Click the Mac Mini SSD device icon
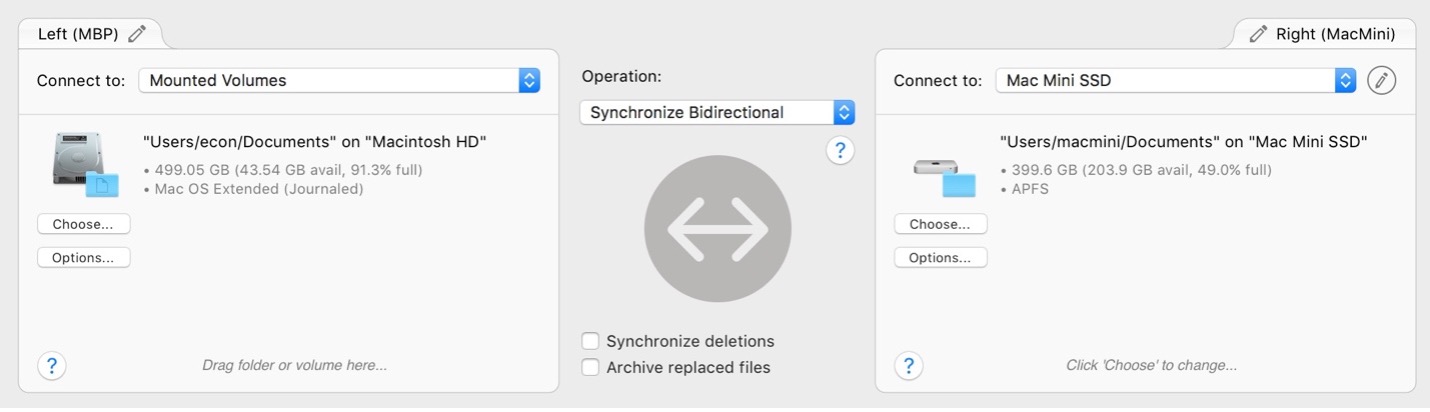The width and height of the screenshot is (1430, 412). [943, 175]
